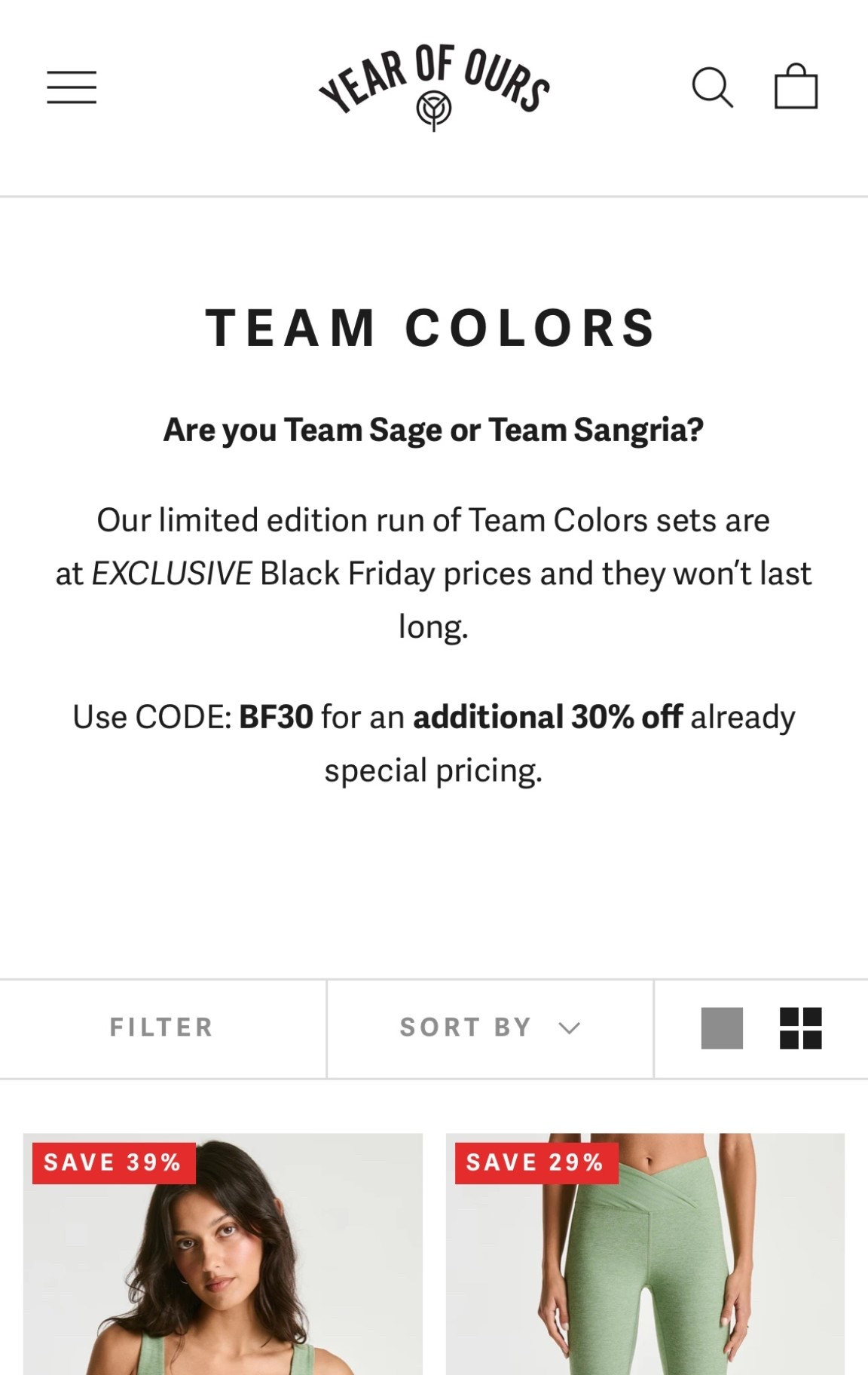868x1375 pixels.
Task: Open the SORT BY label
Action: pos(466,1027)
